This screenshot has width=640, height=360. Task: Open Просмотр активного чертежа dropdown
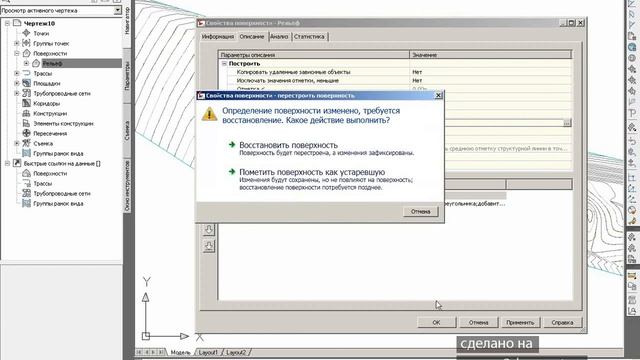tap(117, 10)
